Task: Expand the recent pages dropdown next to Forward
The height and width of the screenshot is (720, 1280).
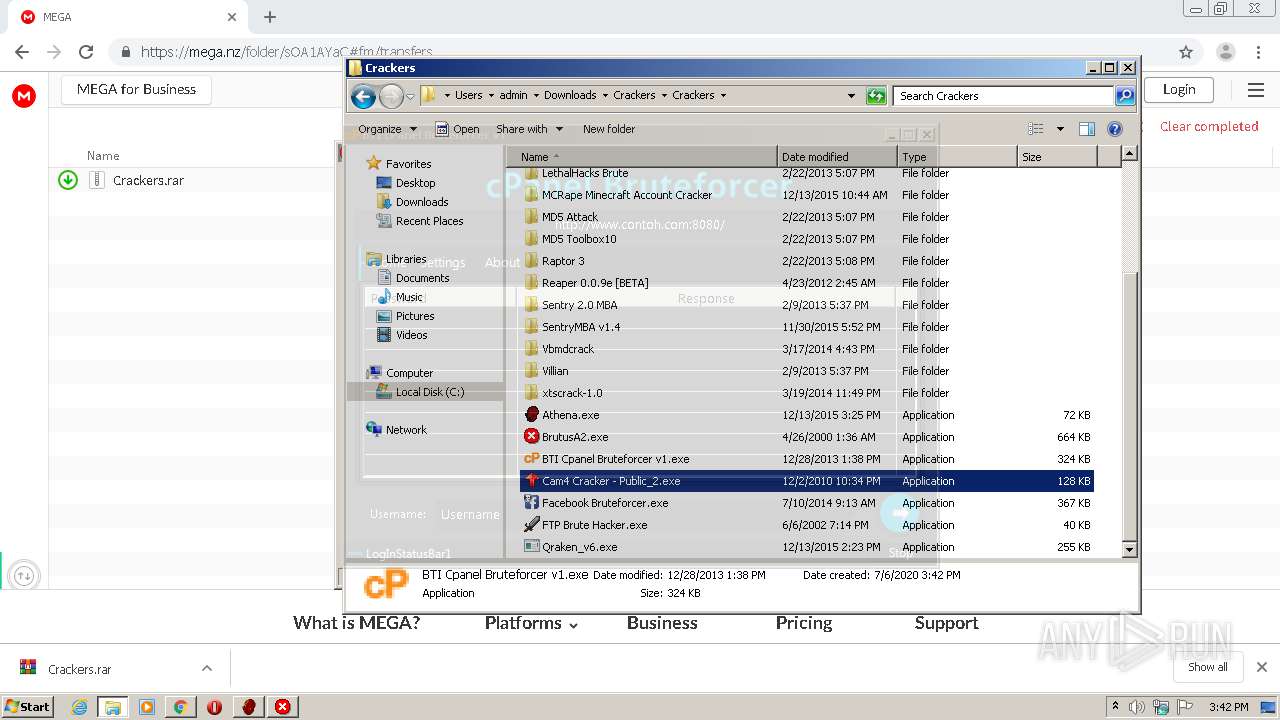Action: [410, 97]
